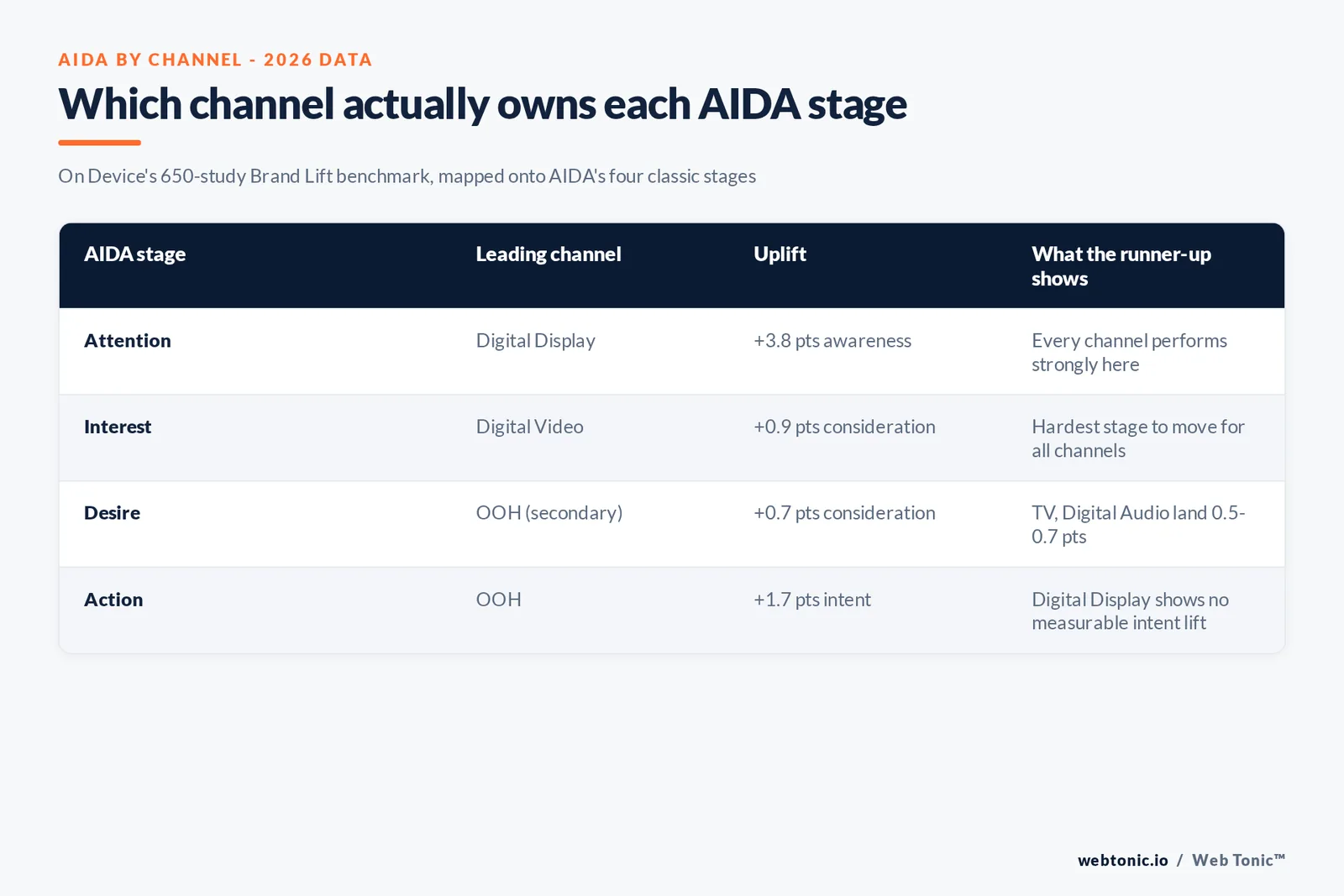This screenshot has width=1344, height=896.
Task: Click 'TV, Digital Audio land 0.5-0.7 pts'
Action: (x=1138, y=525)
